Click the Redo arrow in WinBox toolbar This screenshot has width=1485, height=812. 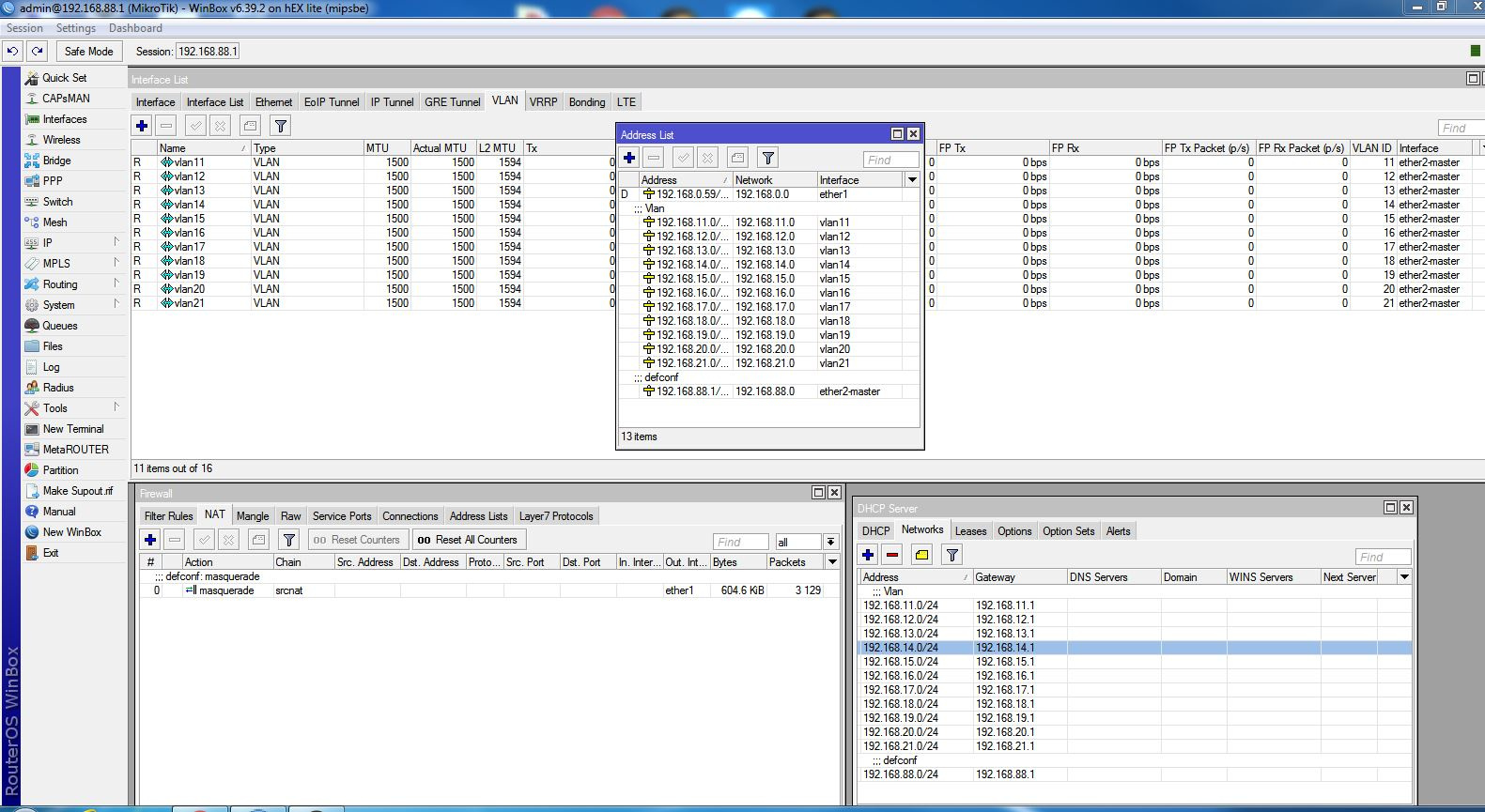pyautogui.click(x=37, y=51)
